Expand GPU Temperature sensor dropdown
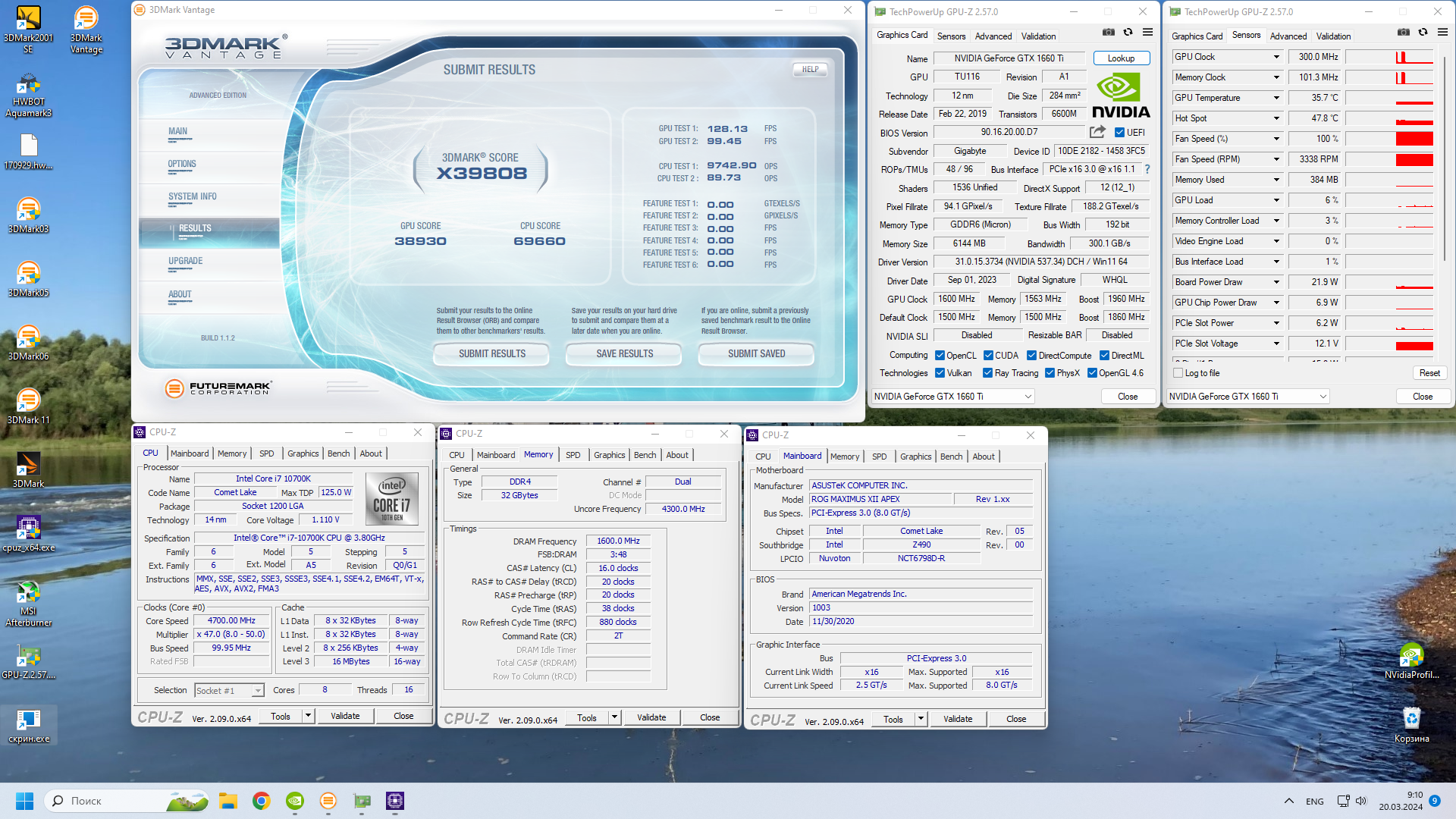The height and width of the screenshot is (819, 1456). [x=1276, y=98]
